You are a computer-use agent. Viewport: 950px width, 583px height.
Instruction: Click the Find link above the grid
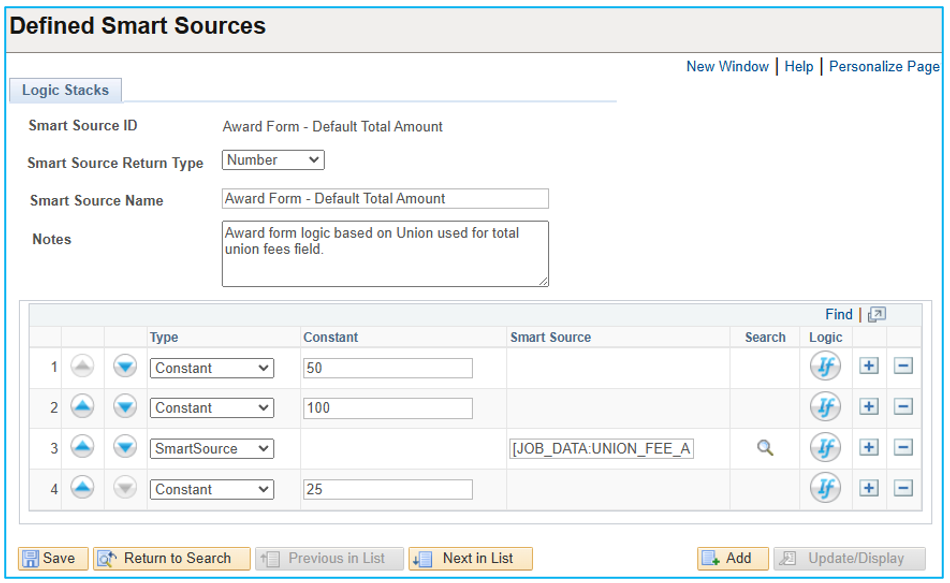839,314
